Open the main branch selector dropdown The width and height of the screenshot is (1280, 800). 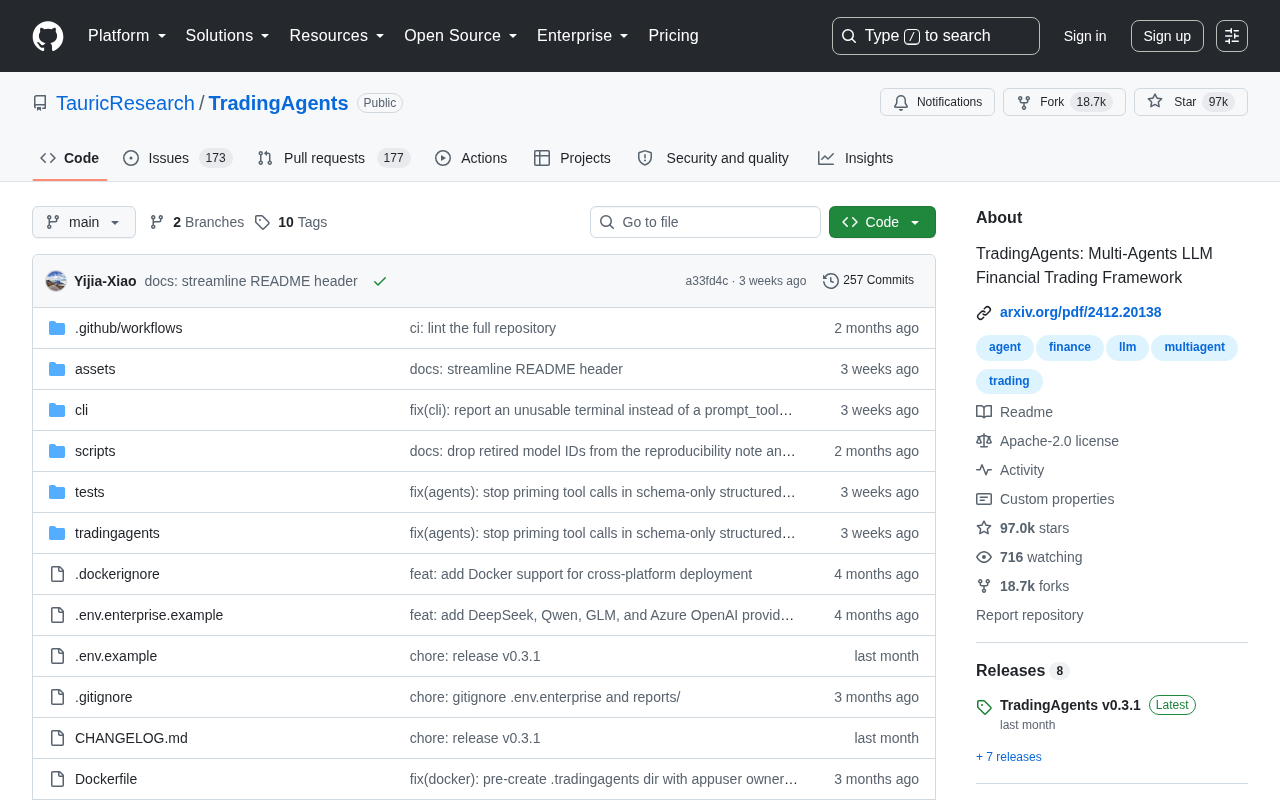(84, 222)
